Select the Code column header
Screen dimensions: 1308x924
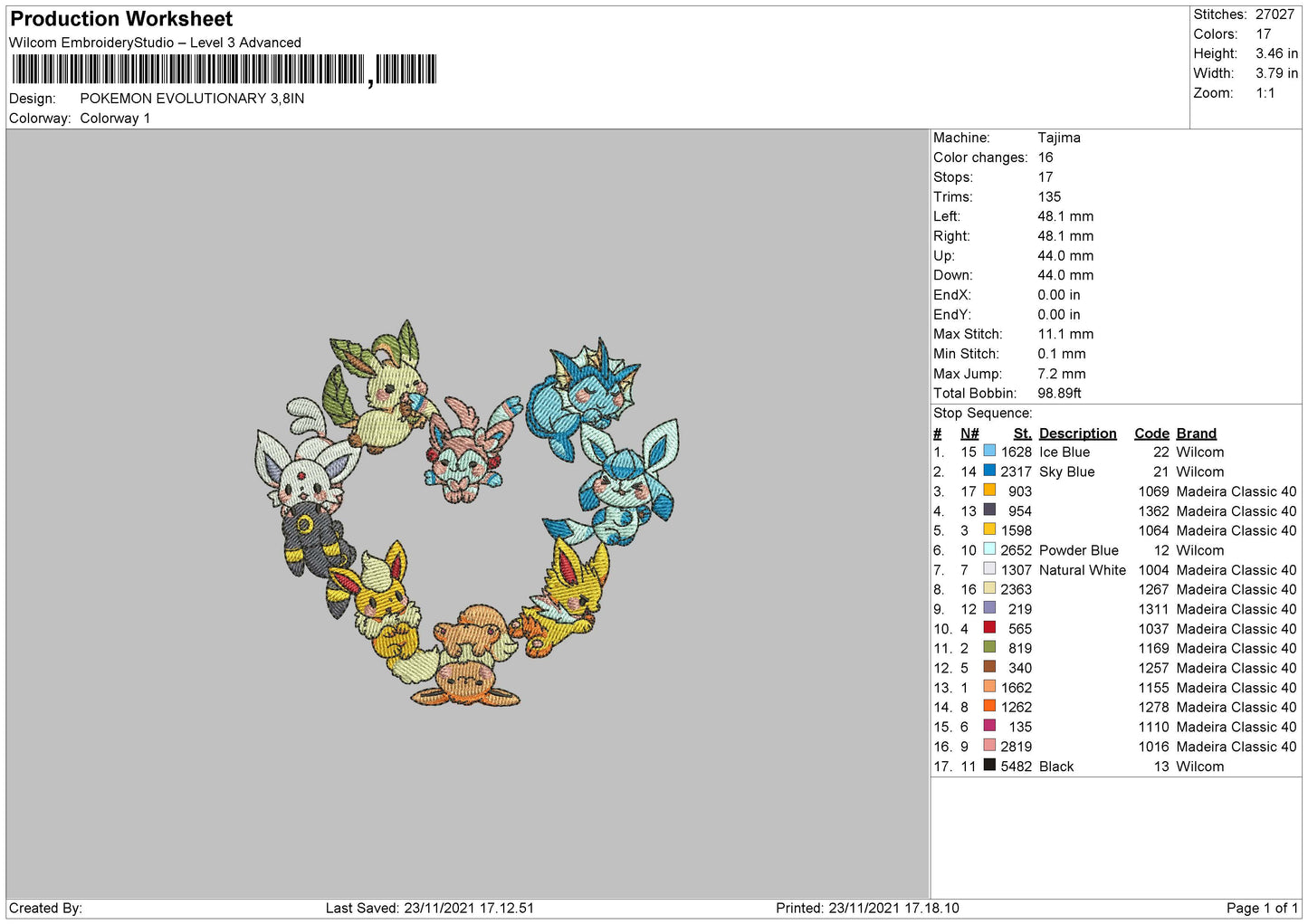1151,433
